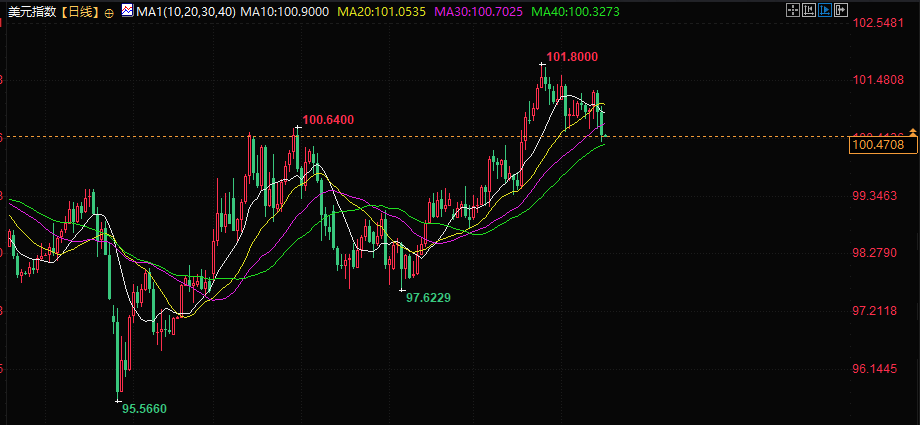Click the shrink chart axis icon
This screenshot has width=920, height=425.
click(809, 10)
